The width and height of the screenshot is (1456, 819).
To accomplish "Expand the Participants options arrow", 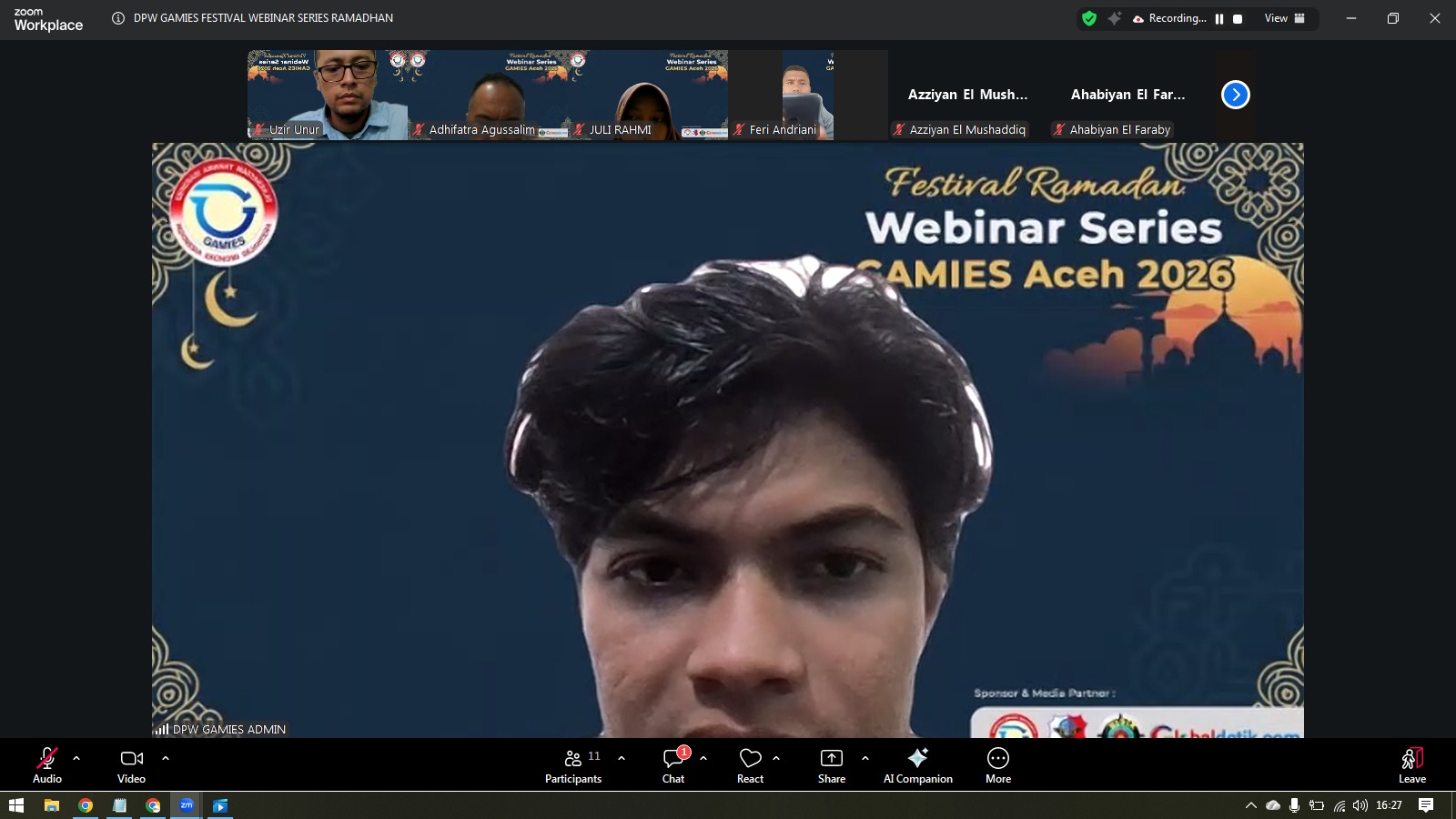I will tap(622, 757).
